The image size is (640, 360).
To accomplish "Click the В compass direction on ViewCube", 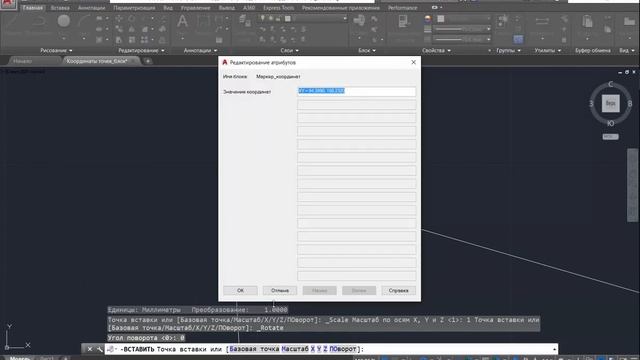I will (x=630, y=104).
